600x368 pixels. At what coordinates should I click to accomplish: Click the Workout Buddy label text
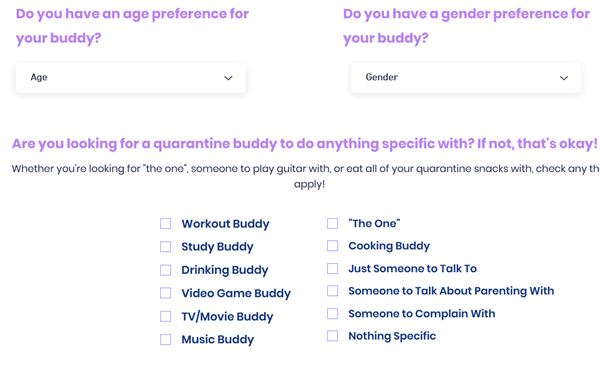(225, 224)
